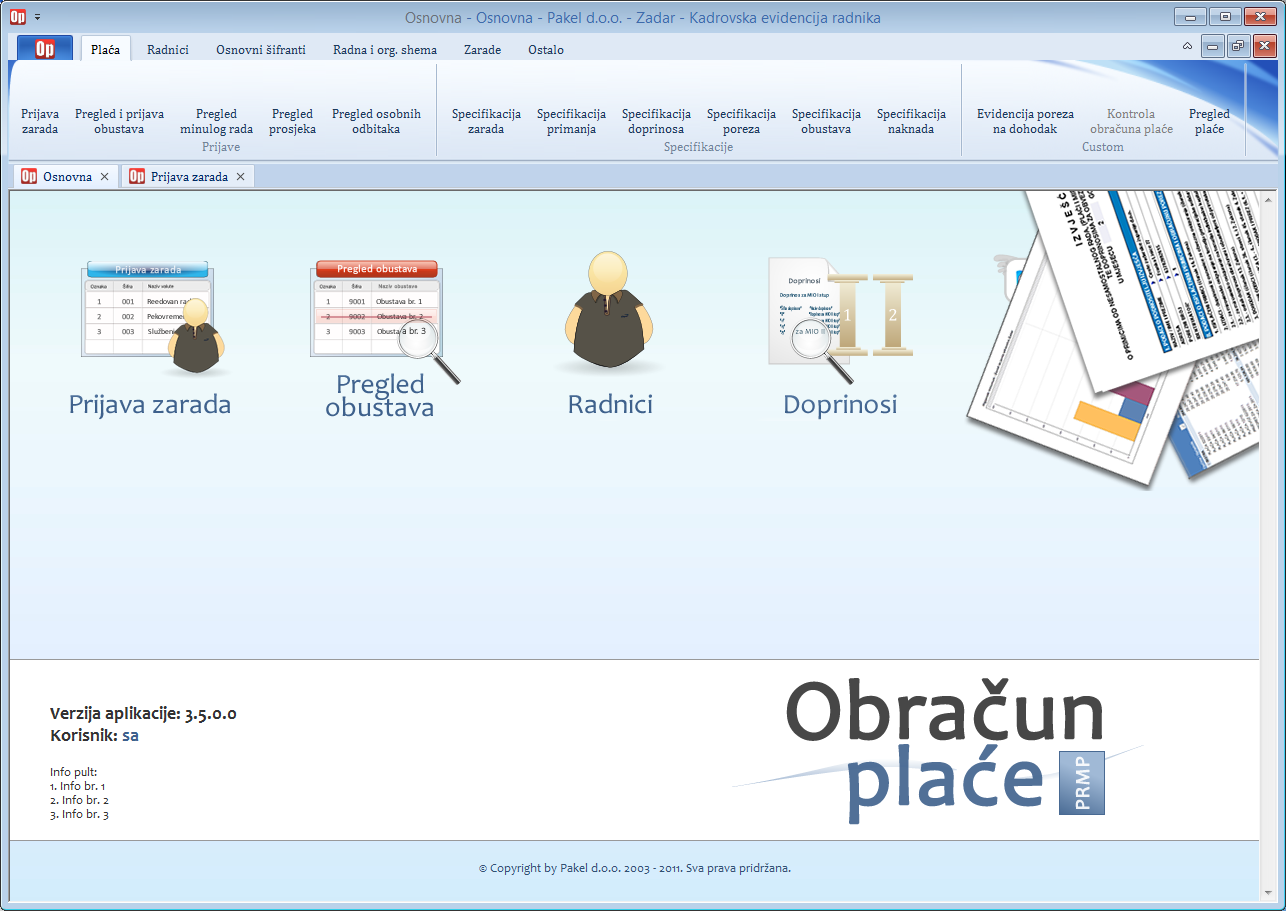Click the Radnici text label
The width and height of the screenshot is (1286, 911).
610,404
